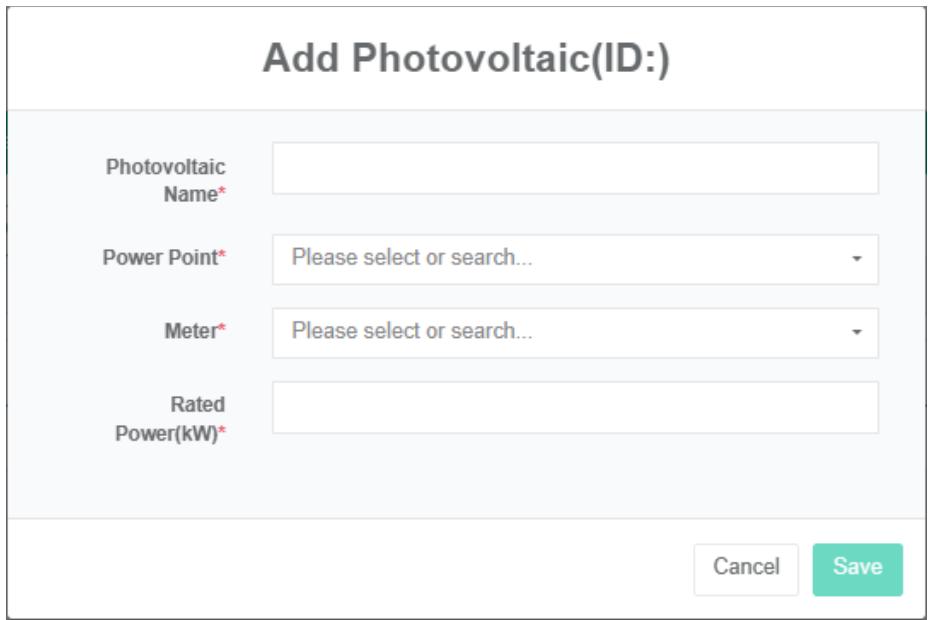928x620 pixels.
Task: Focus the Rated Power(kW) input field
Action: coord(575,407)
